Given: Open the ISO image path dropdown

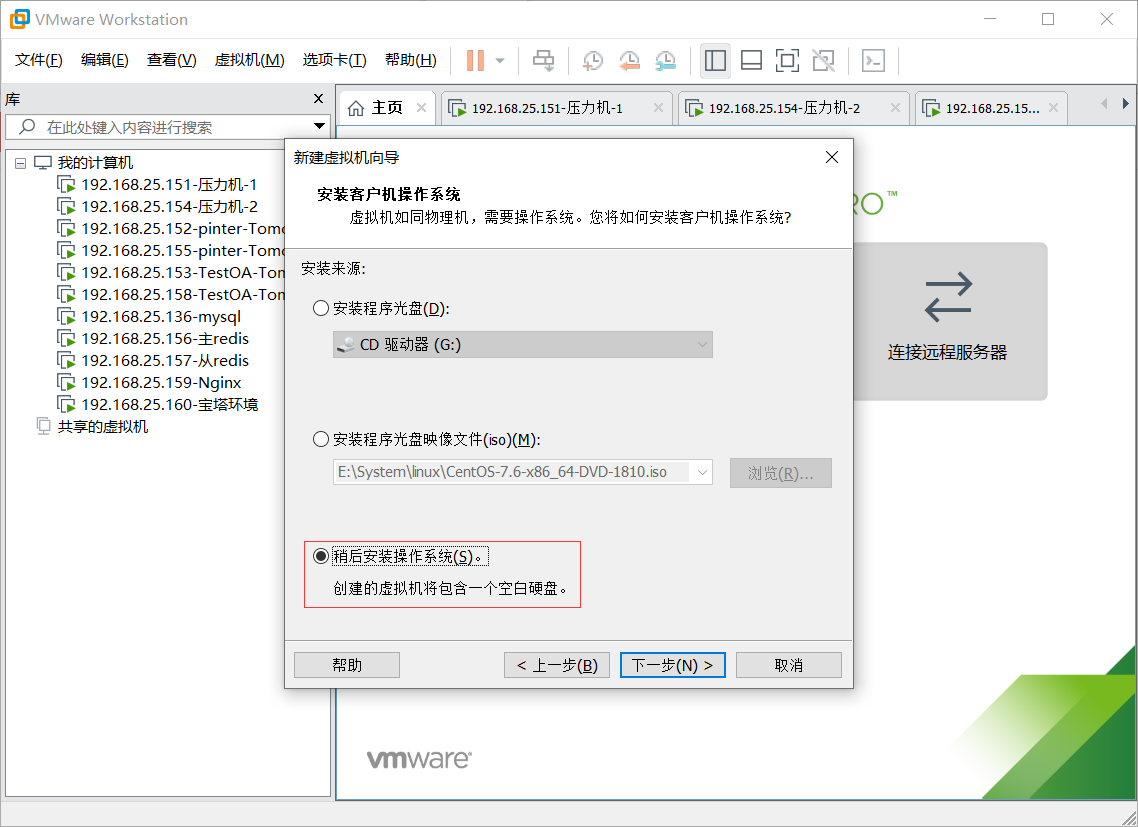Looking at the screenshot, I should (702, 473).
